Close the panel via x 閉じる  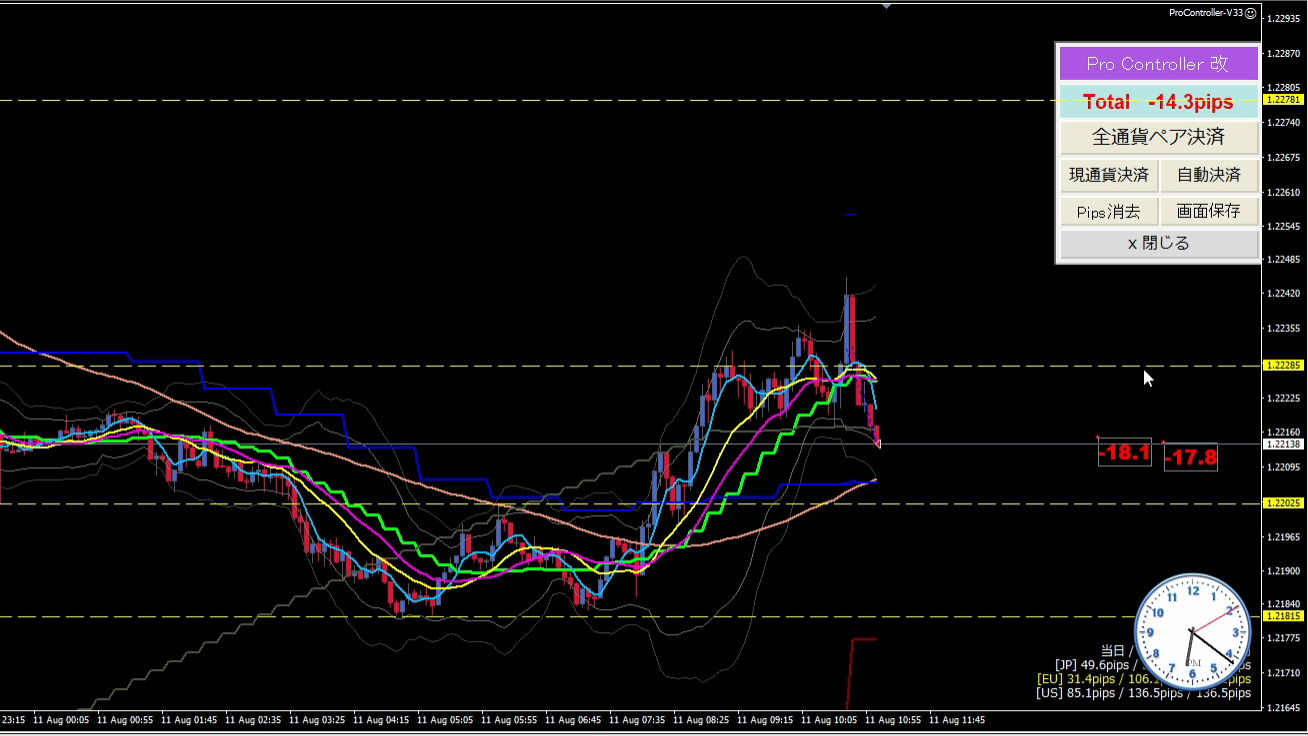(1158, 243)
